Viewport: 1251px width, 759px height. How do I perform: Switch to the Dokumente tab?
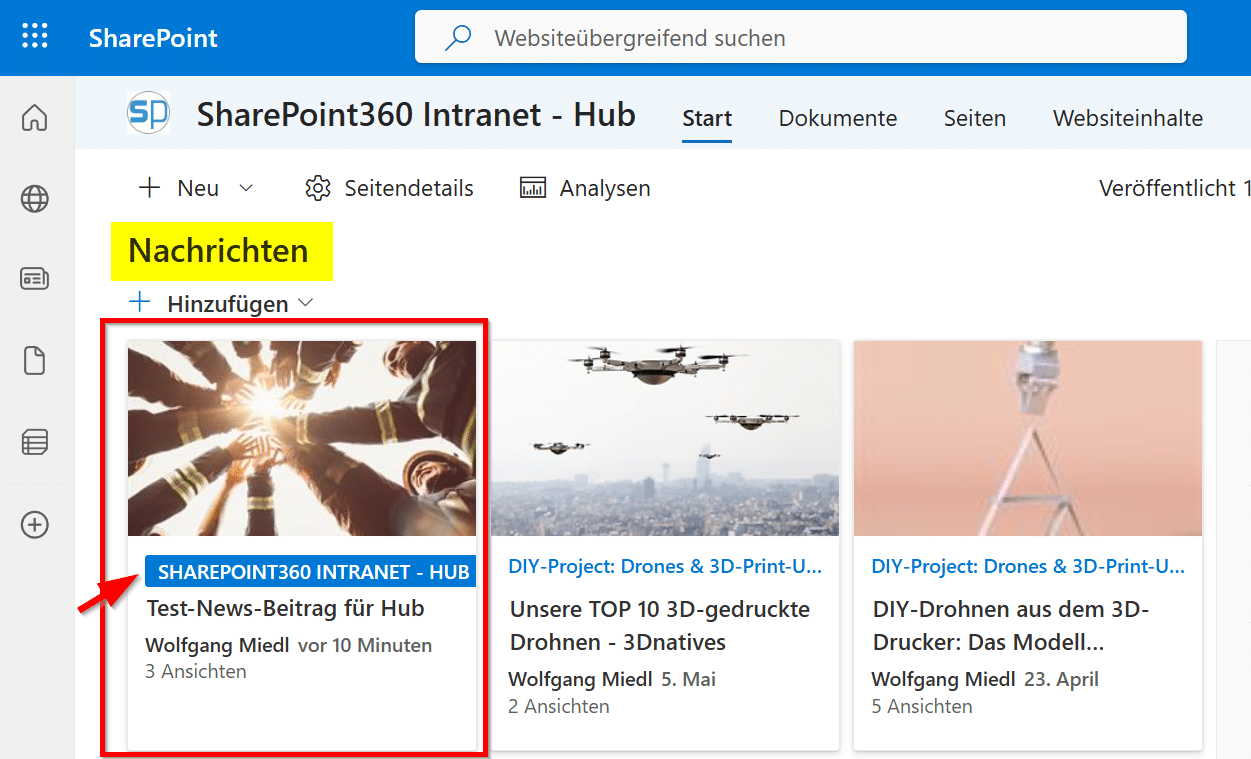point(837,118)
